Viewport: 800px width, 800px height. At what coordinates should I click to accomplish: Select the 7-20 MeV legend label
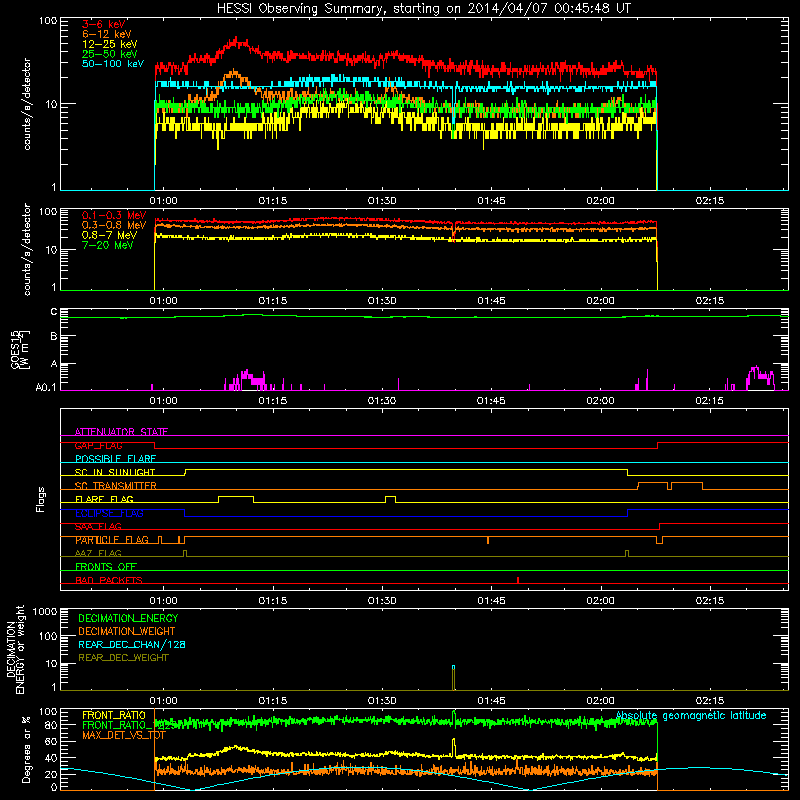pos(107,245)
